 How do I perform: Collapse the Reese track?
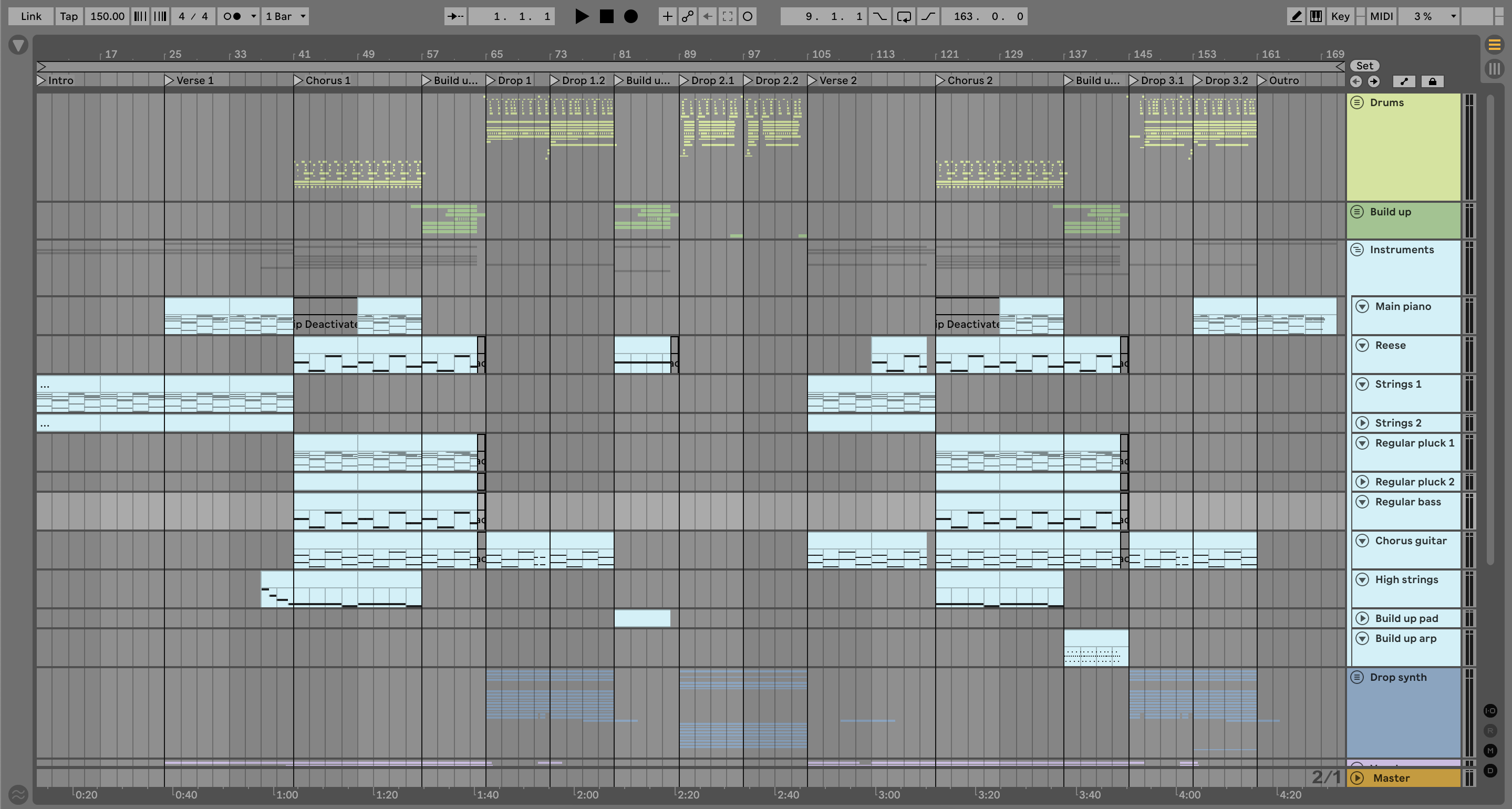[x=1362, y=345]
